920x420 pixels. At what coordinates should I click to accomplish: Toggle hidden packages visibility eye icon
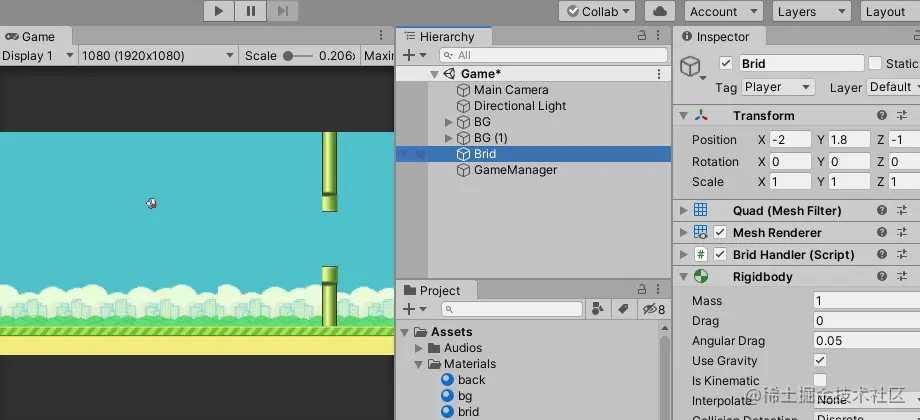pos(654,309)
